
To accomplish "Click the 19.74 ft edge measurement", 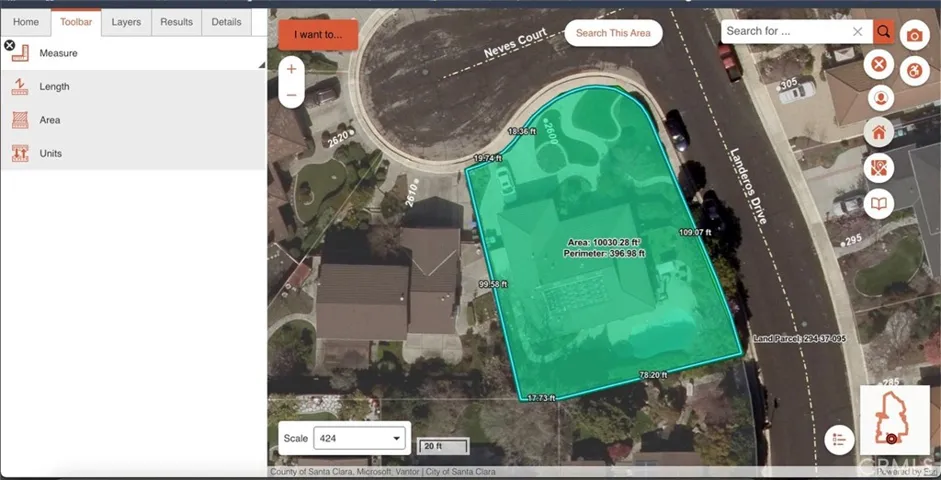I will click(487, 158).
